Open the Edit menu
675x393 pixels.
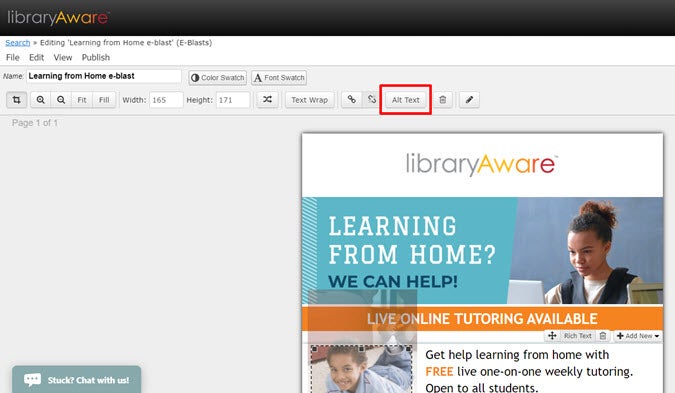tap(37, 57)
